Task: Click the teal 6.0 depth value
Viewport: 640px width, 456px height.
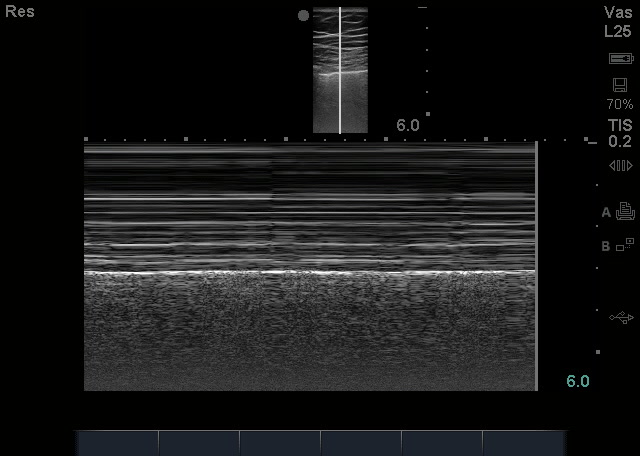Action: pos(578,381)
